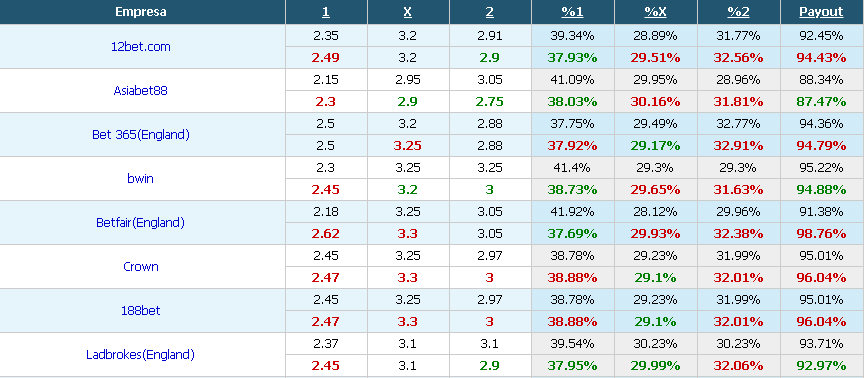Image resolution: width=864 pixels, height=378 pixels.
Task: Open the Asiabet88 bookmaker link
Action: 141,91
